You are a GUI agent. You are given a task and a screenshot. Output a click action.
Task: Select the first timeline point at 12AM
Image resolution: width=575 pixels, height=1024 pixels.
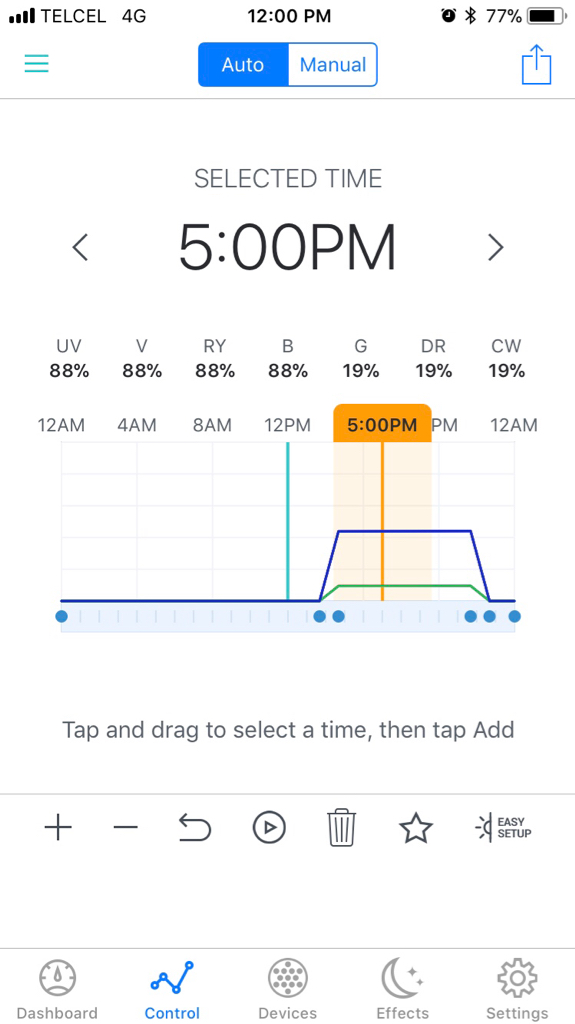point(61,616)
